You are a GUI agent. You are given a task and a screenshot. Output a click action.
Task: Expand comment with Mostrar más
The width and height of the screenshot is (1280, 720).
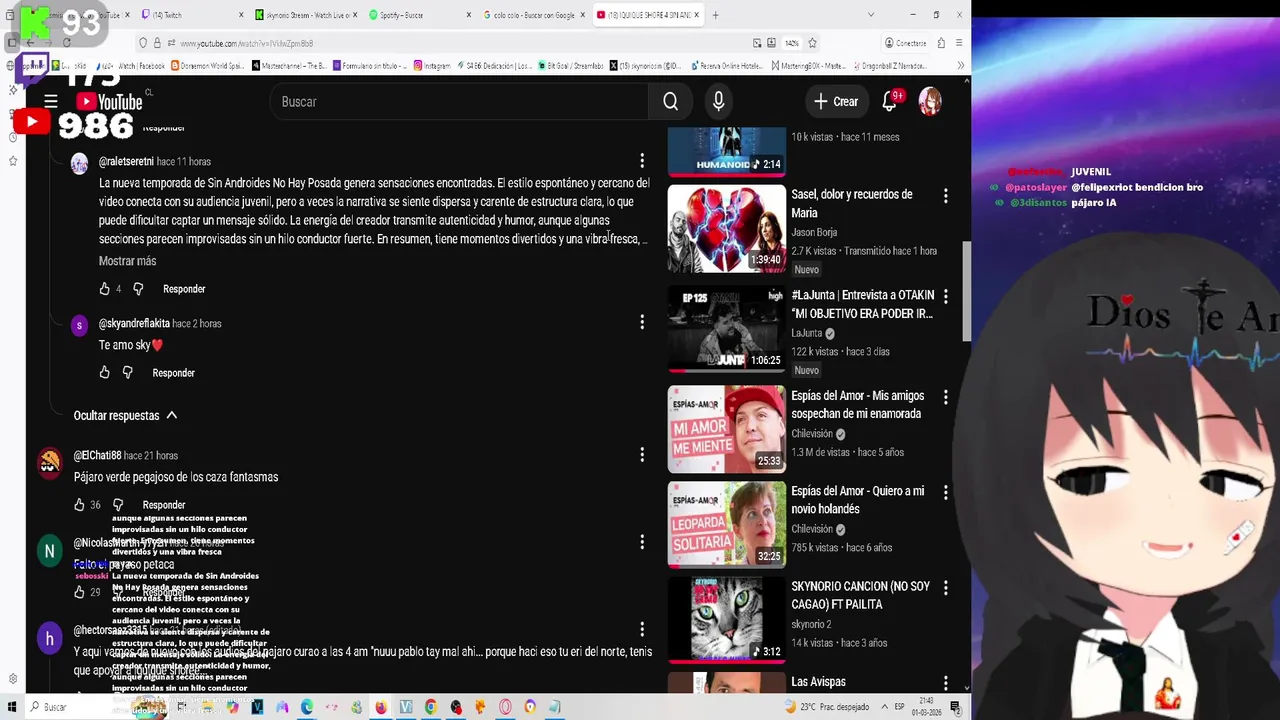point(127,261)
